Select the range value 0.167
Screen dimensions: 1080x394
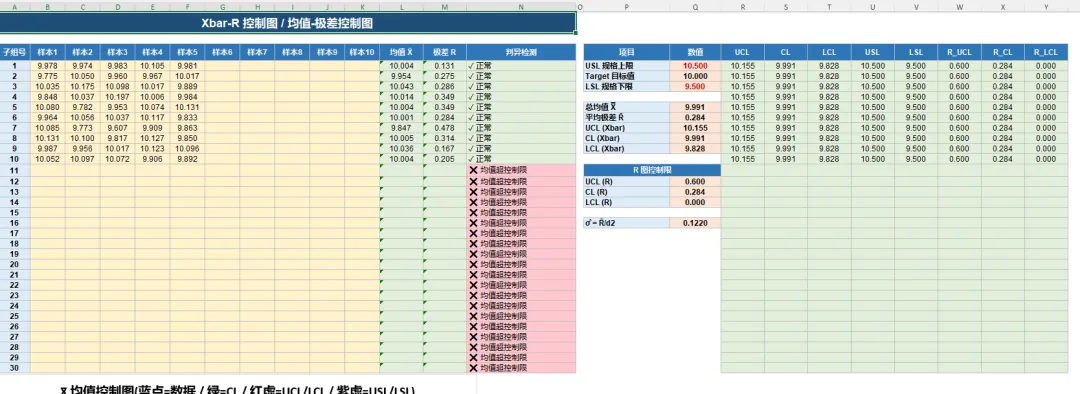[444, 149]
